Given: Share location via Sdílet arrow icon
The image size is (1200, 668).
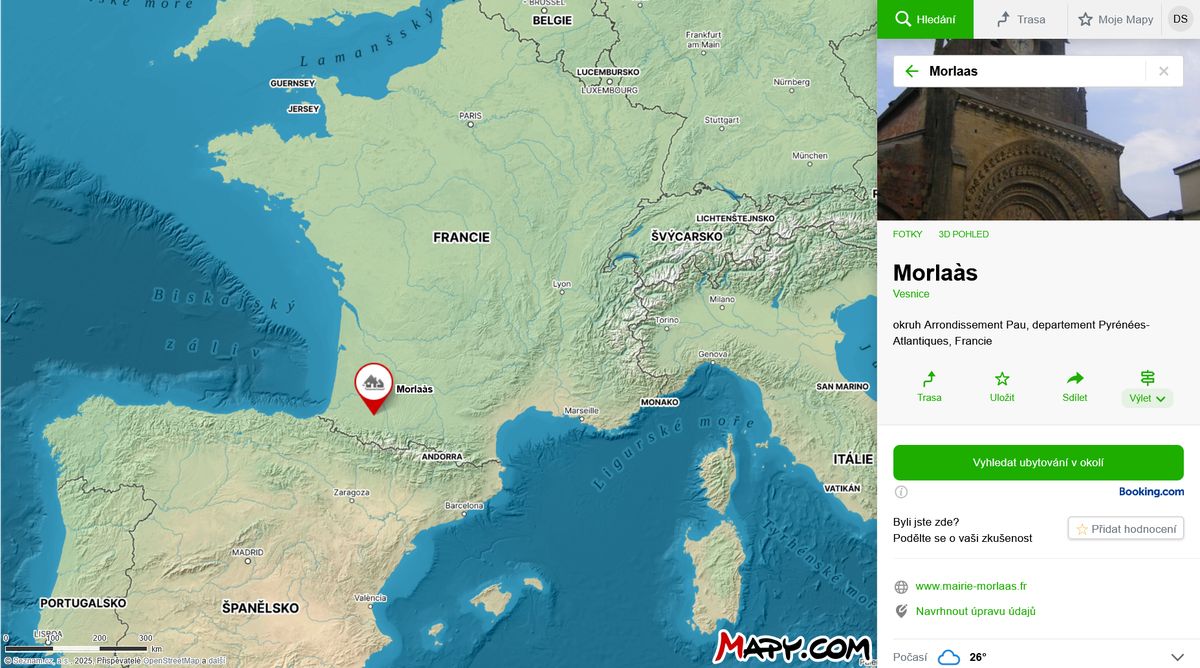Looking at the screenshot, I should (x=1075, y=378).
